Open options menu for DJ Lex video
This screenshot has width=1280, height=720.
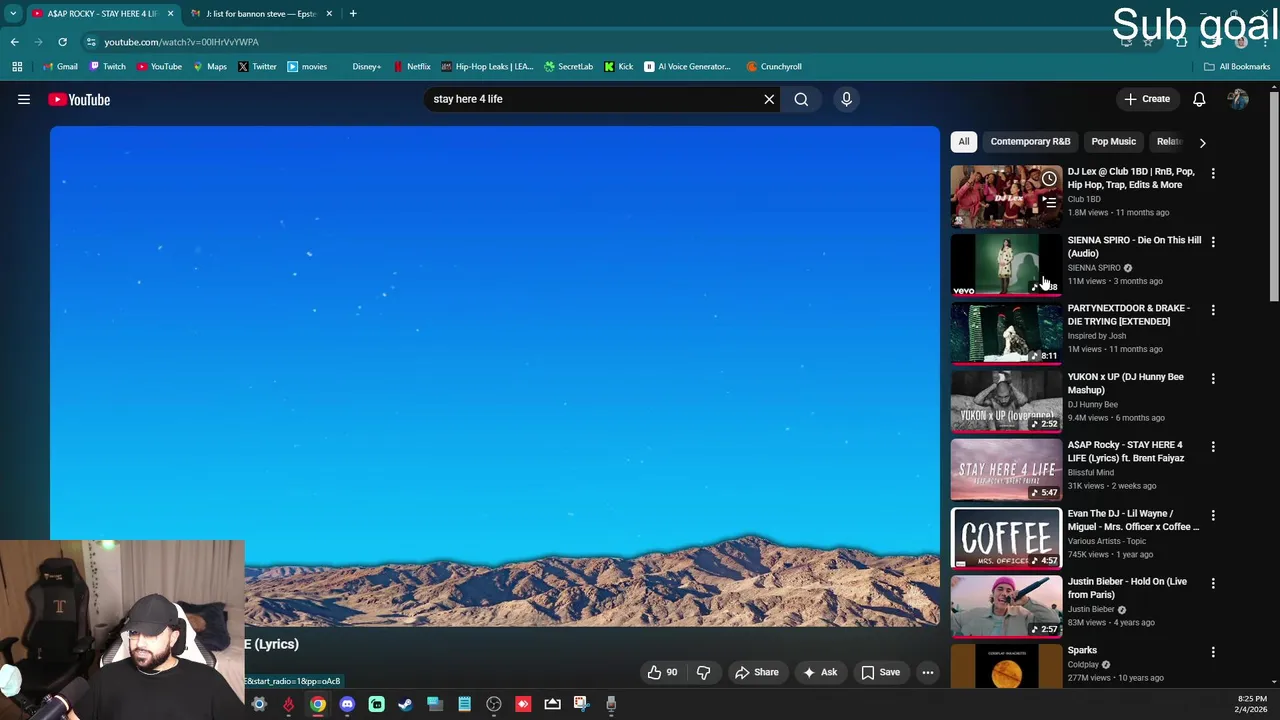tap(1213, 173)
